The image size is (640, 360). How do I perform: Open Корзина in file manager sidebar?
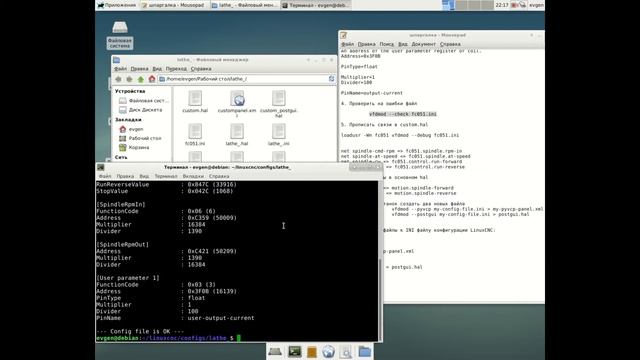point(134,147)
